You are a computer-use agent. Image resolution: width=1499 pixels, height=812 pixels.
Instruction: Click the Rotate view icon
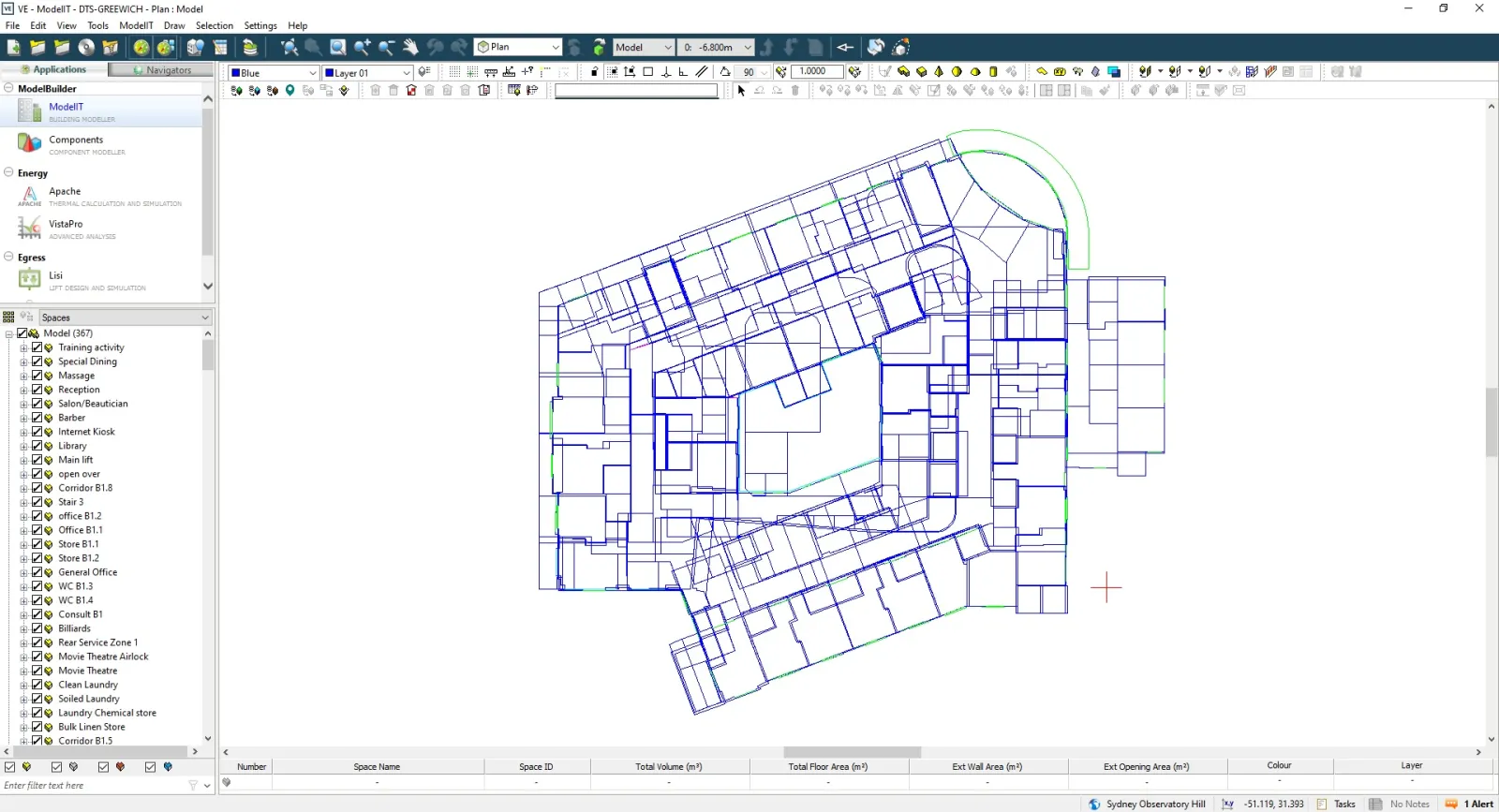(875, 47)
